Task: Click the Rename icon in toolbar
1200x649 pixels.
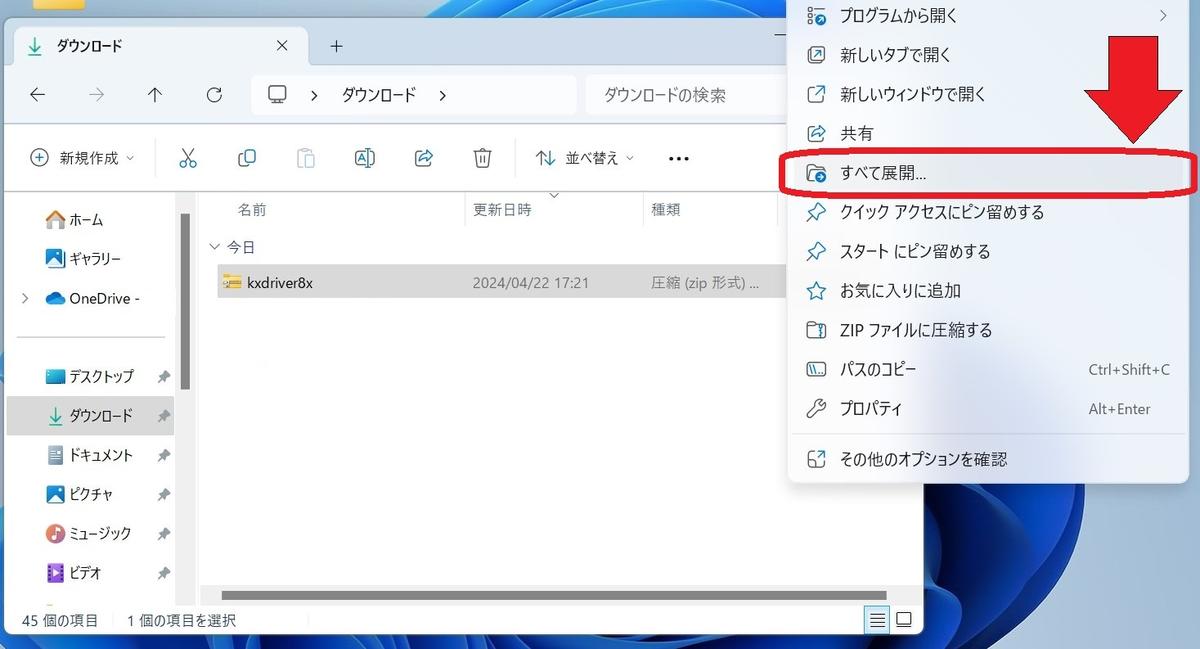Action: coord(365,158)
